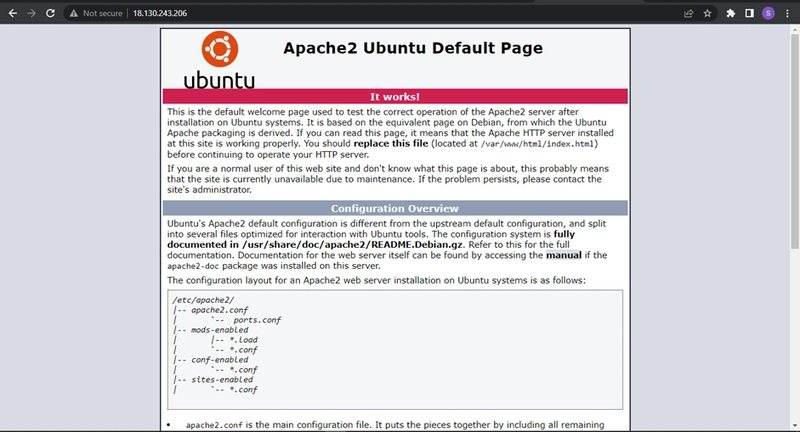Go back to the previous page
This screenshot has width=800, height=432.
coord(13,13)
